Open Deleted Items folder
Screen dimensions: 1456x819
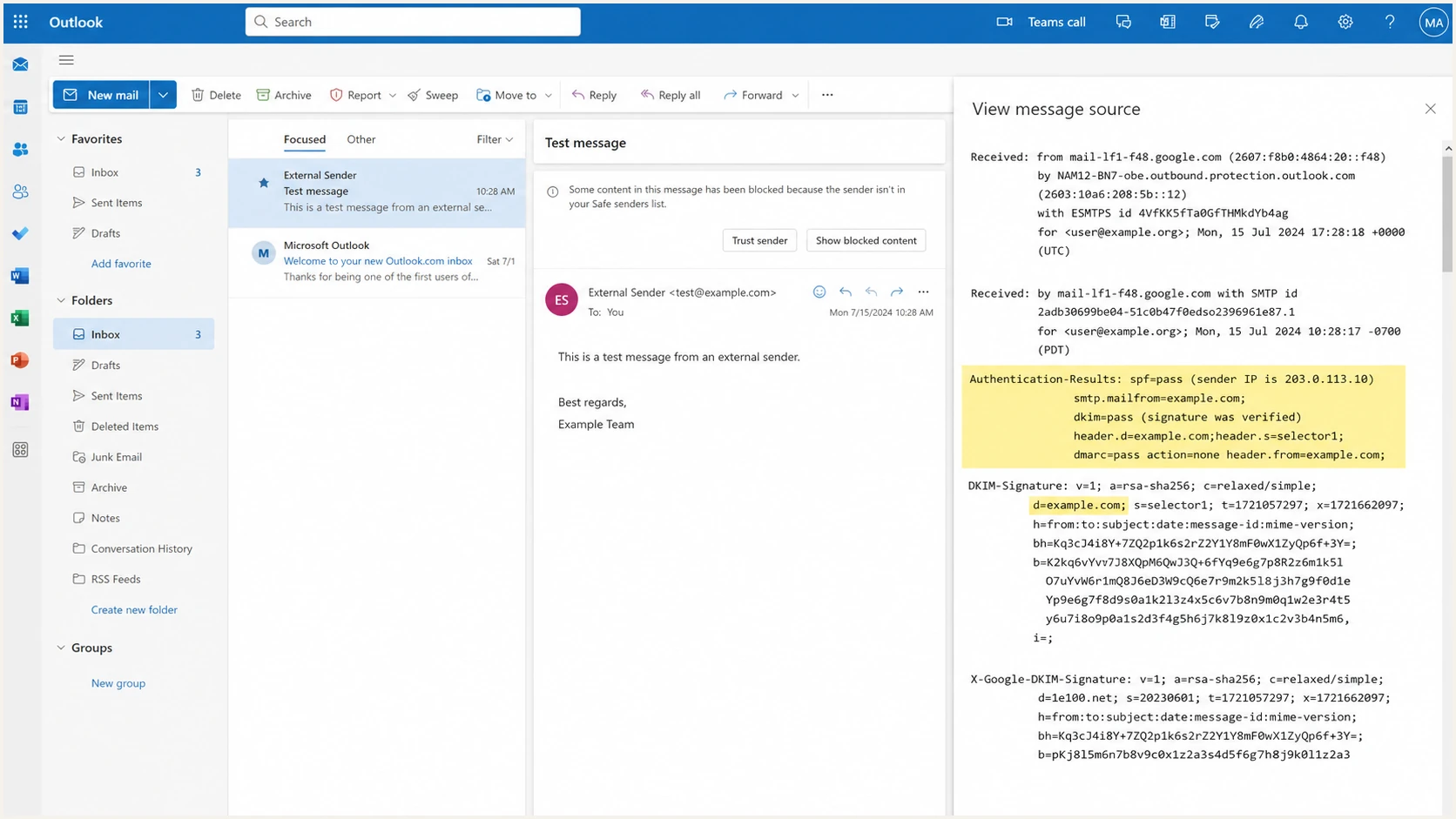tap(133, 426)
